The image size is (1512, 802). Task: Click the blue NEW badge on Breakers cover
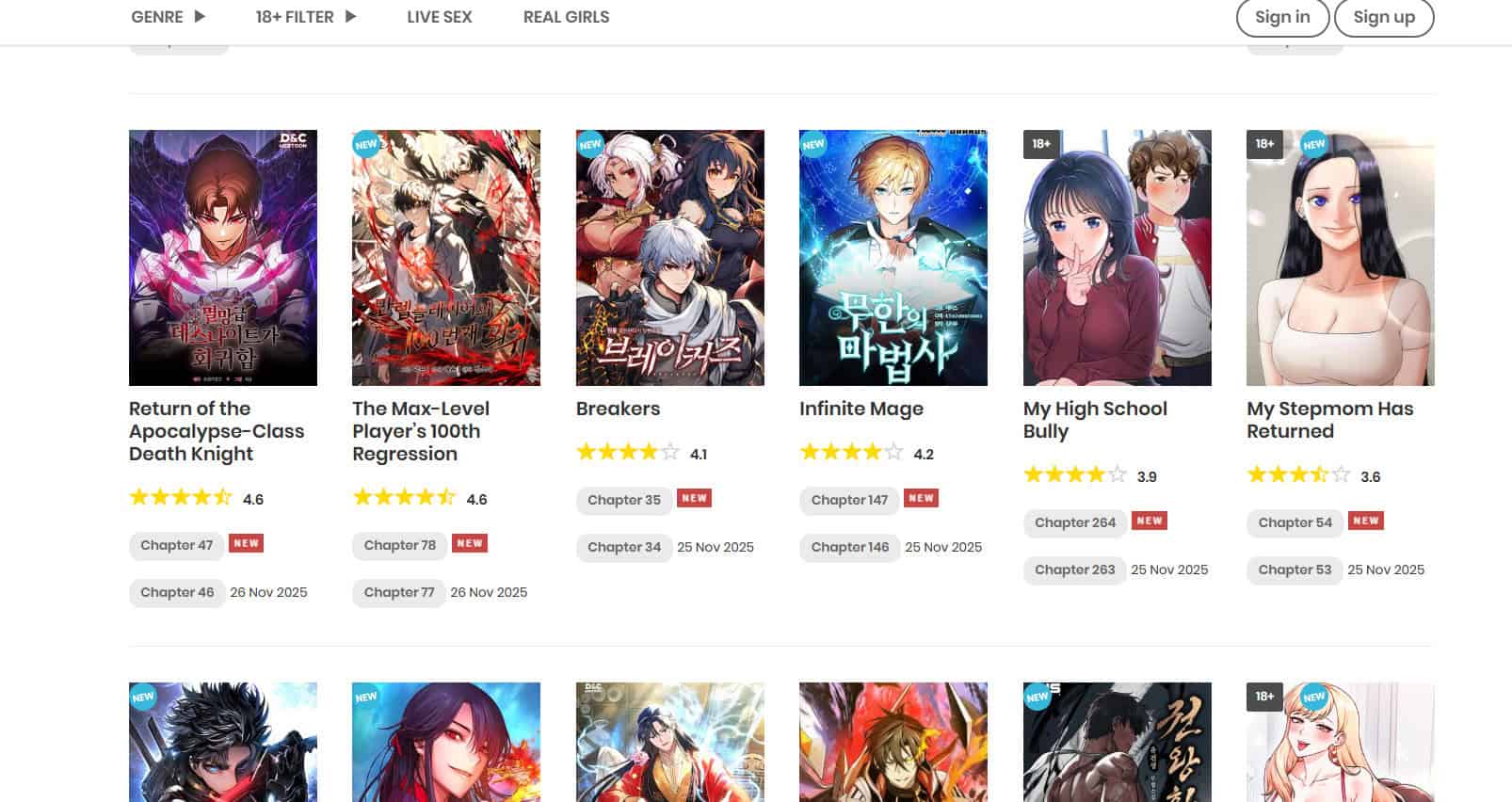(x=590, y=144)
